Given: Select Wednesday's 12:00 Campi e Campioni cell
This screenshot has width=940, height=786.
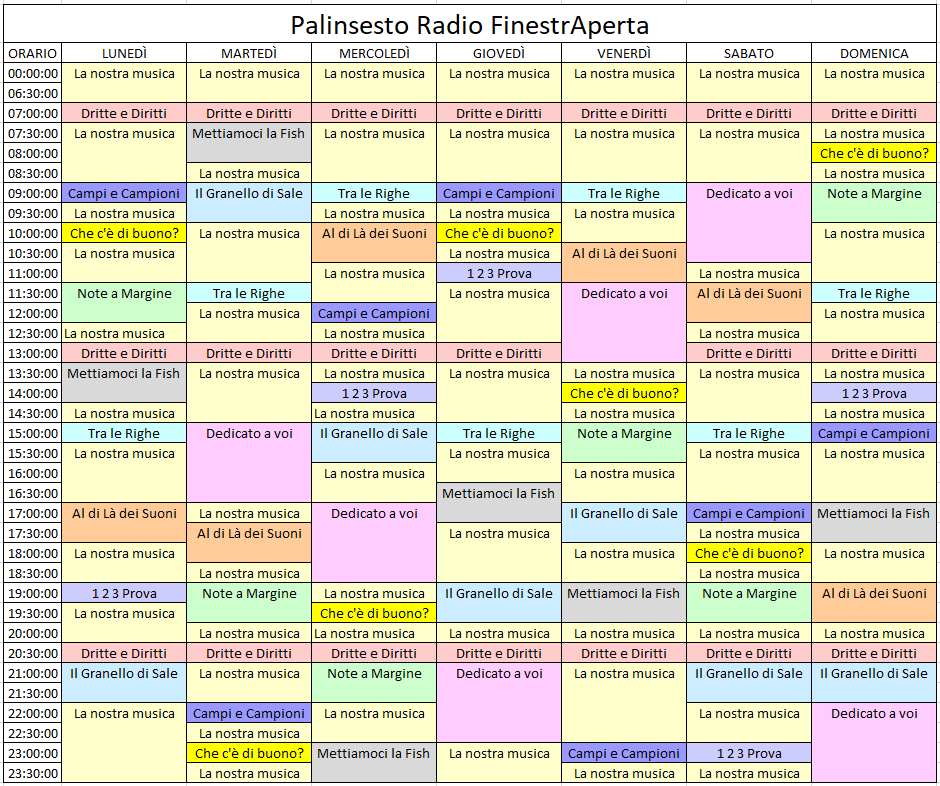Looking at the screenshot, I should 374,314.
